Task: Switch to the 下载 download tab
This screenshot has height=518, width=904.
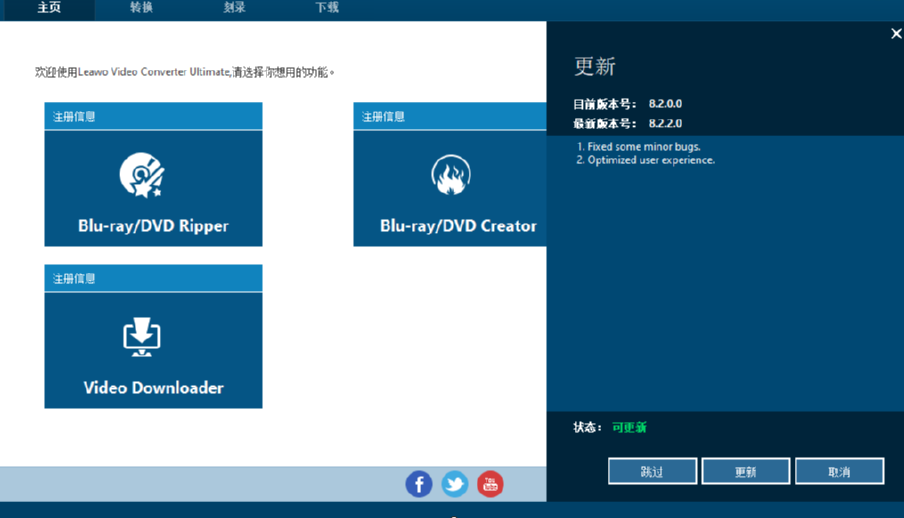Action: click(327, 8)
